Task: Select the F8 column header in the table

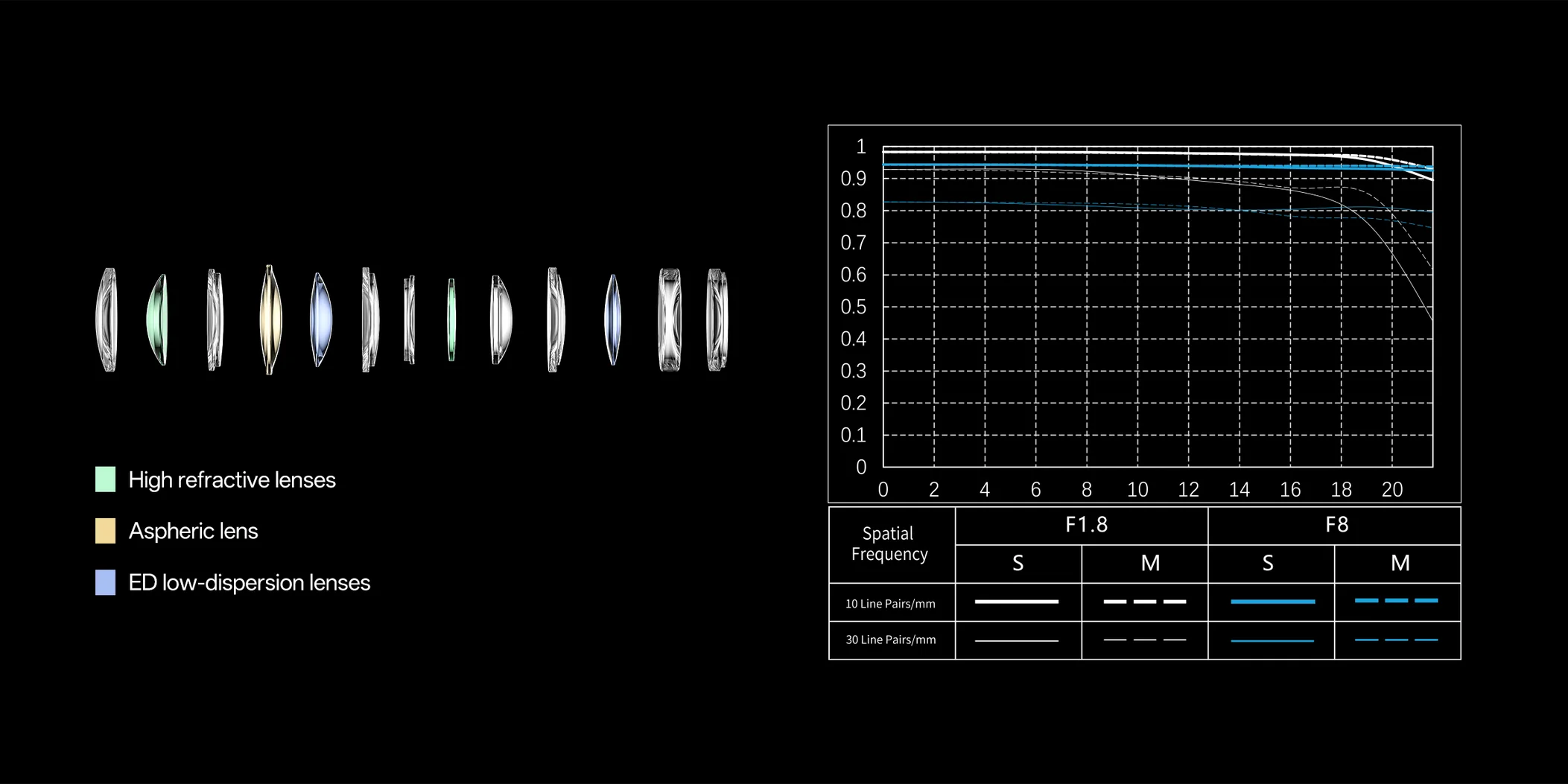Action: 1336,525
